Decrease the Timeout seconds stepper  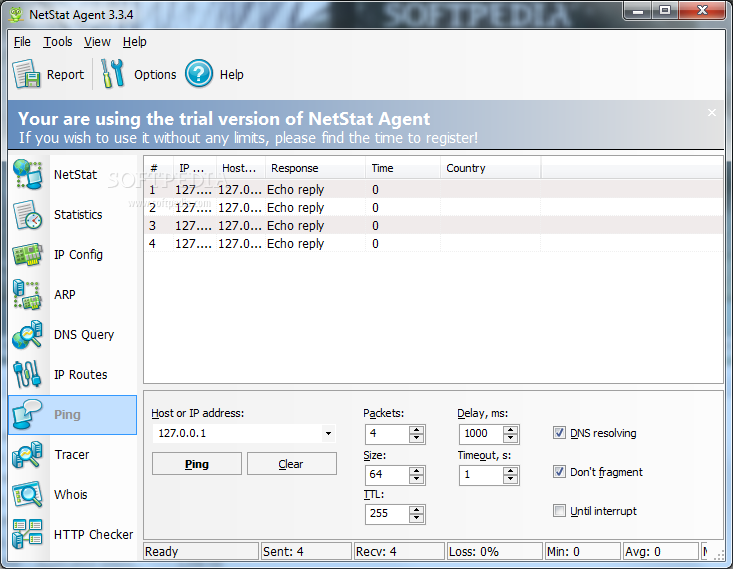click(x=510, y=480)
